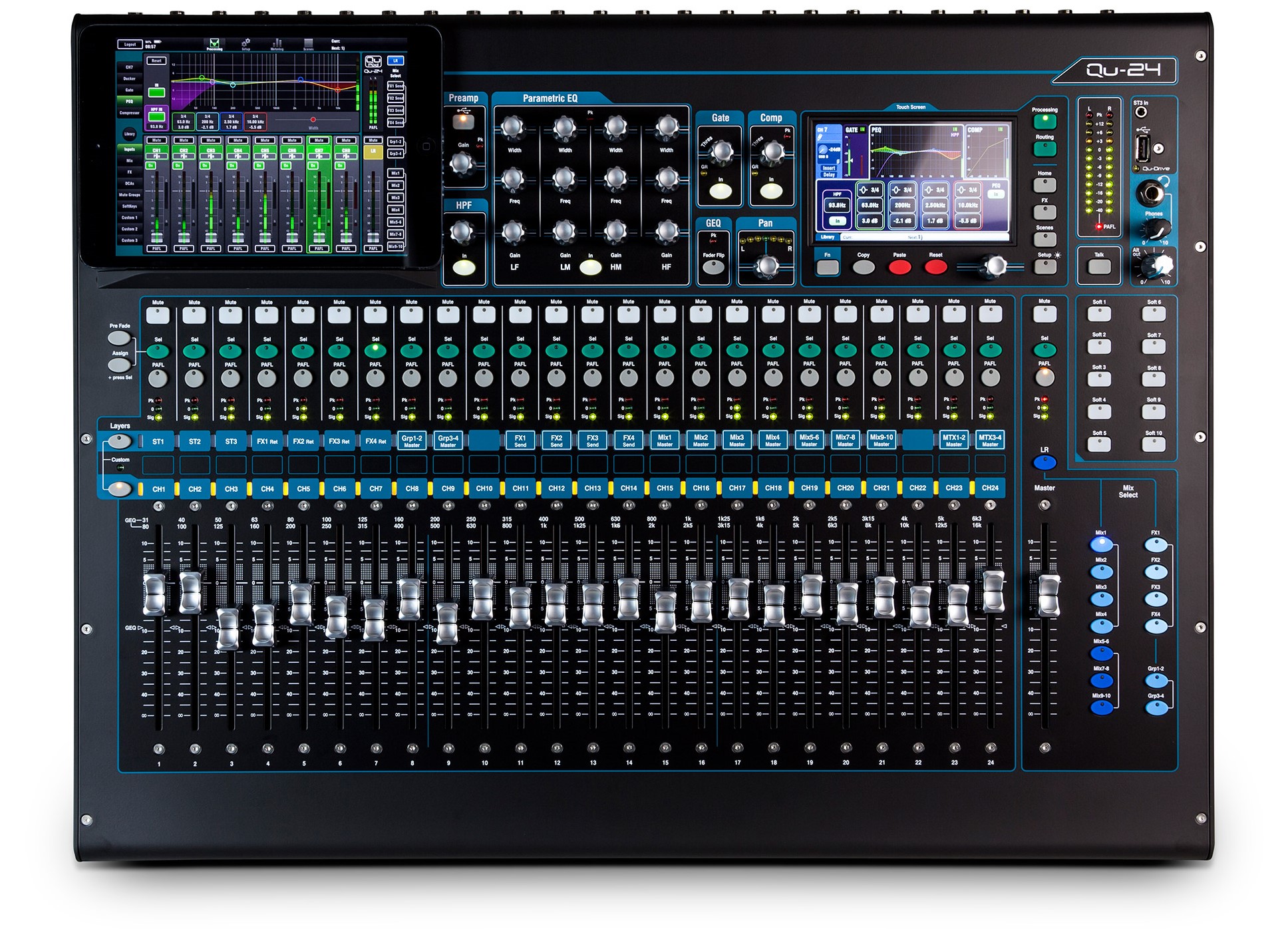The height and width of the screenshot is (929, 1288).
Task: Switch to lower Layers button CH1 row
Action: coord(119,489)
